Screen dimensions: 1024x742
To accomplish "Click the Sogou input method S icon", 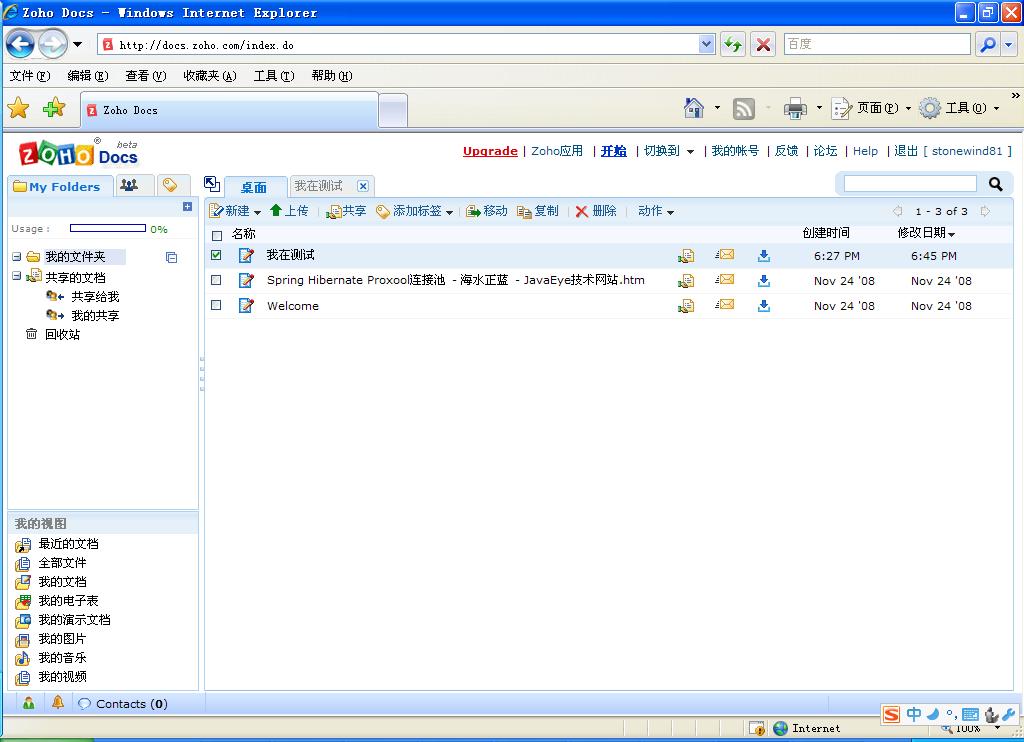I will [x=891, y=714].
